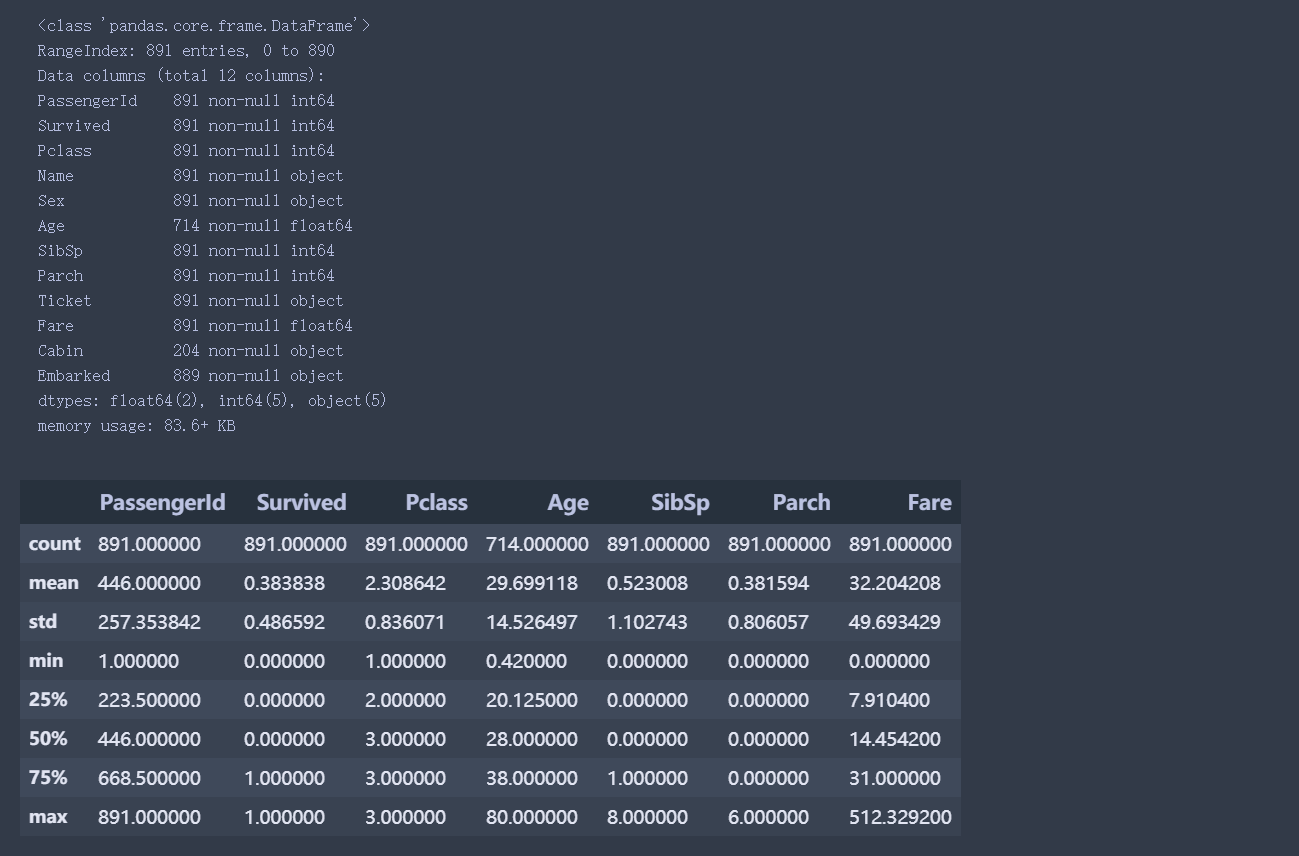The width and height of the screenshot is (1299, 856).
Task: Click the mean Age value 29.699118
Action: 531,582
